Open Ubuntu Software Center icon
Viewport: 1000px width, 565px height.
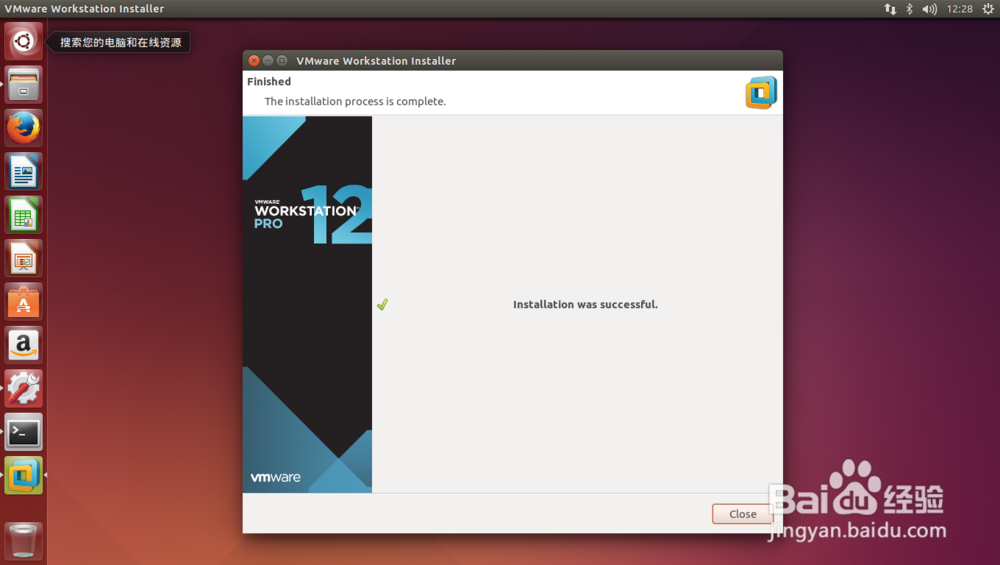[x=24, y=302]
